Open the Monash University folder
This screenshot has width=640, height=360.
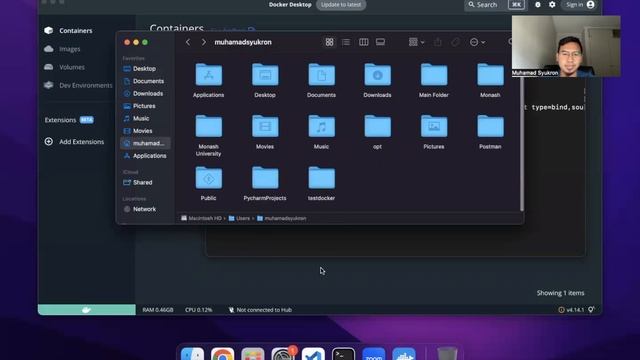[209, 126]
